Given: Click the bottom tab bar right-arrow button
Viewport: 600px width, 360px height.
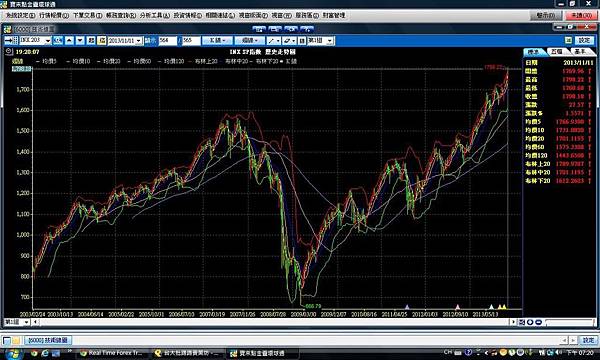Looking at the screenshot, I should click(573, 340).
